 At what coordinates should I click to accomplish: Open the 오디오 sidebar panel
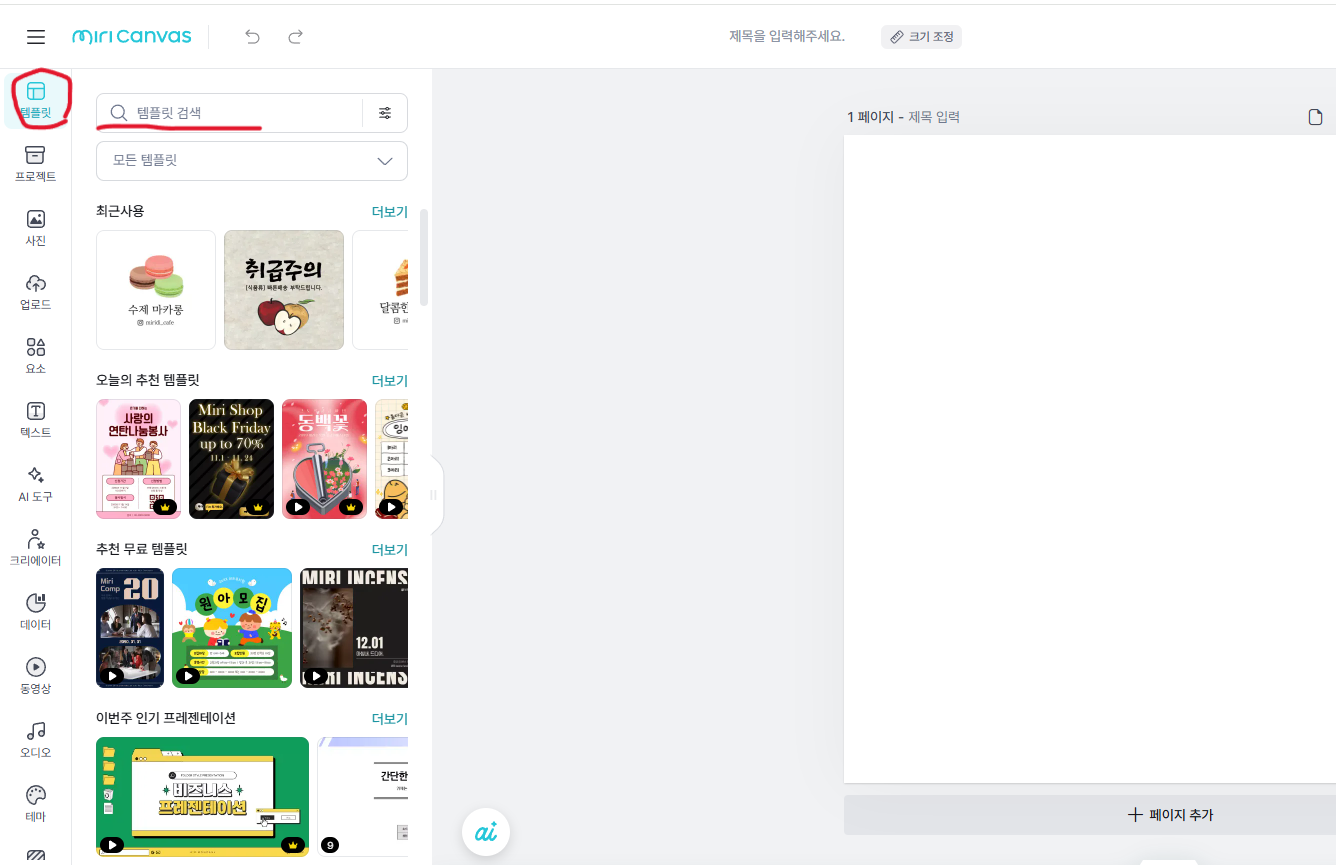[36, 740]
